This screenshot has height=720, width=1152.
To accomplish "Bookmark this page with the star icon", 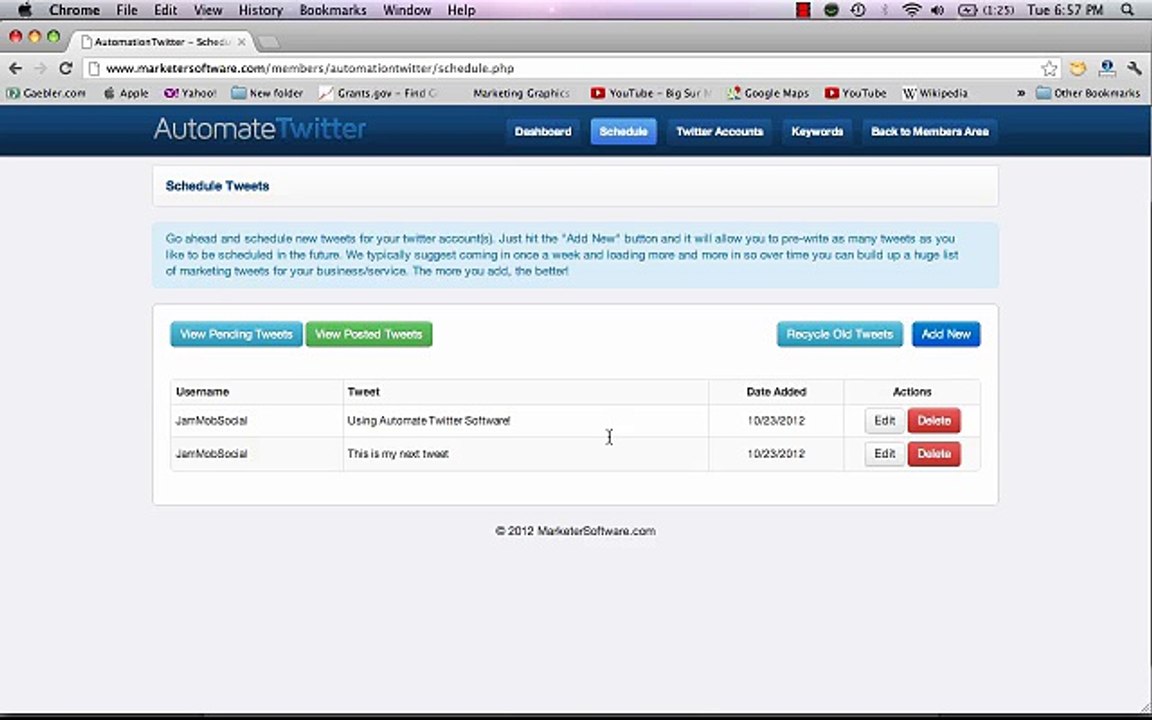I will point(1049,68).
